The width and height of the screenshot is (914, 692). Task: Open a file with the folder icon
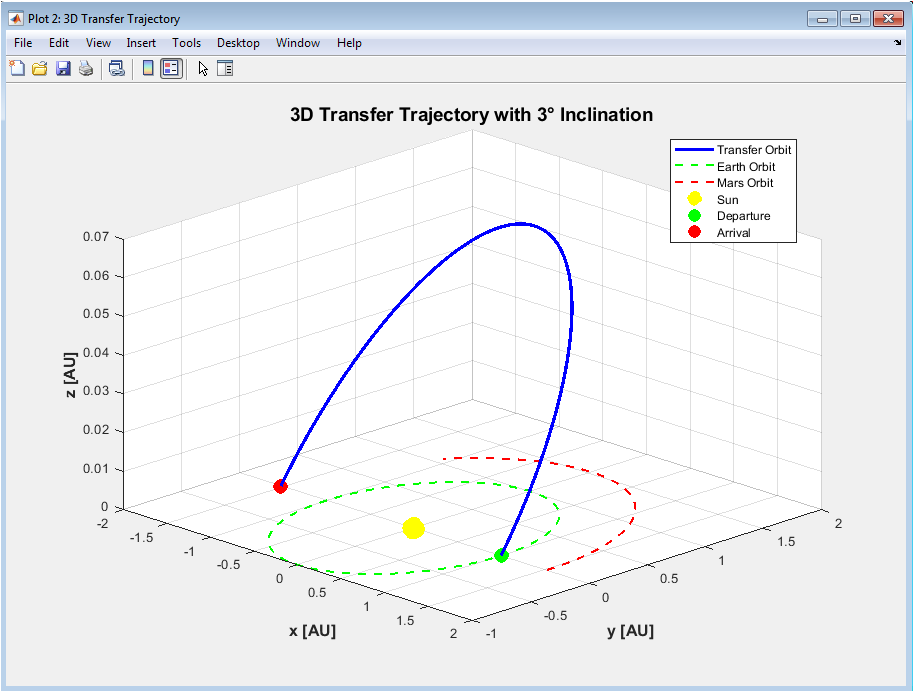coord(40,68)
